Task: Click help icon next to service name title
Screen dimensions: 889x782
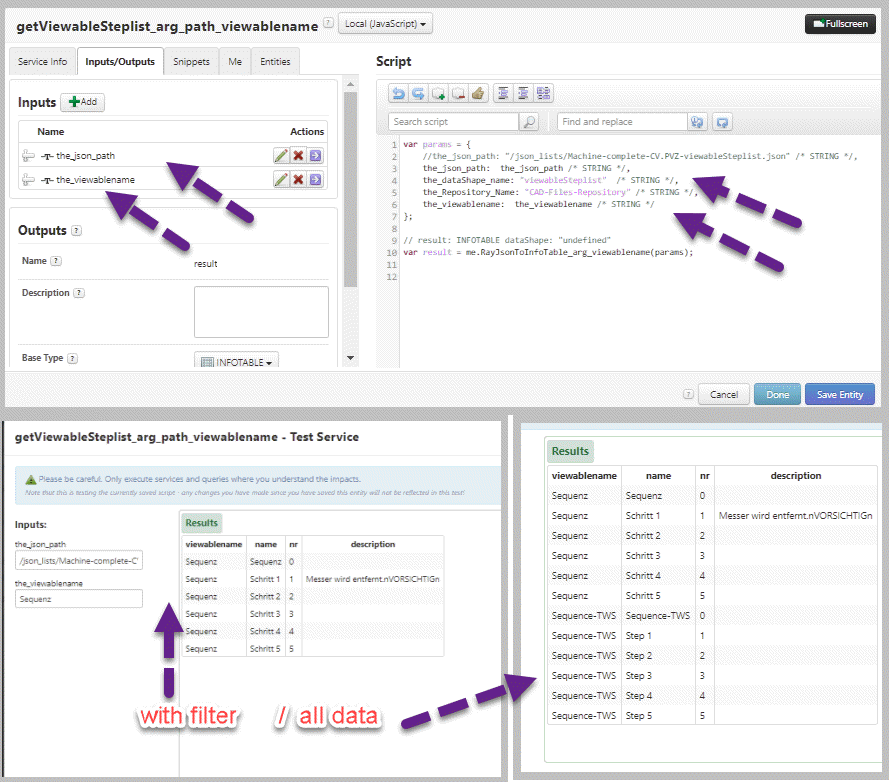Action: click(x=328, y=23)
